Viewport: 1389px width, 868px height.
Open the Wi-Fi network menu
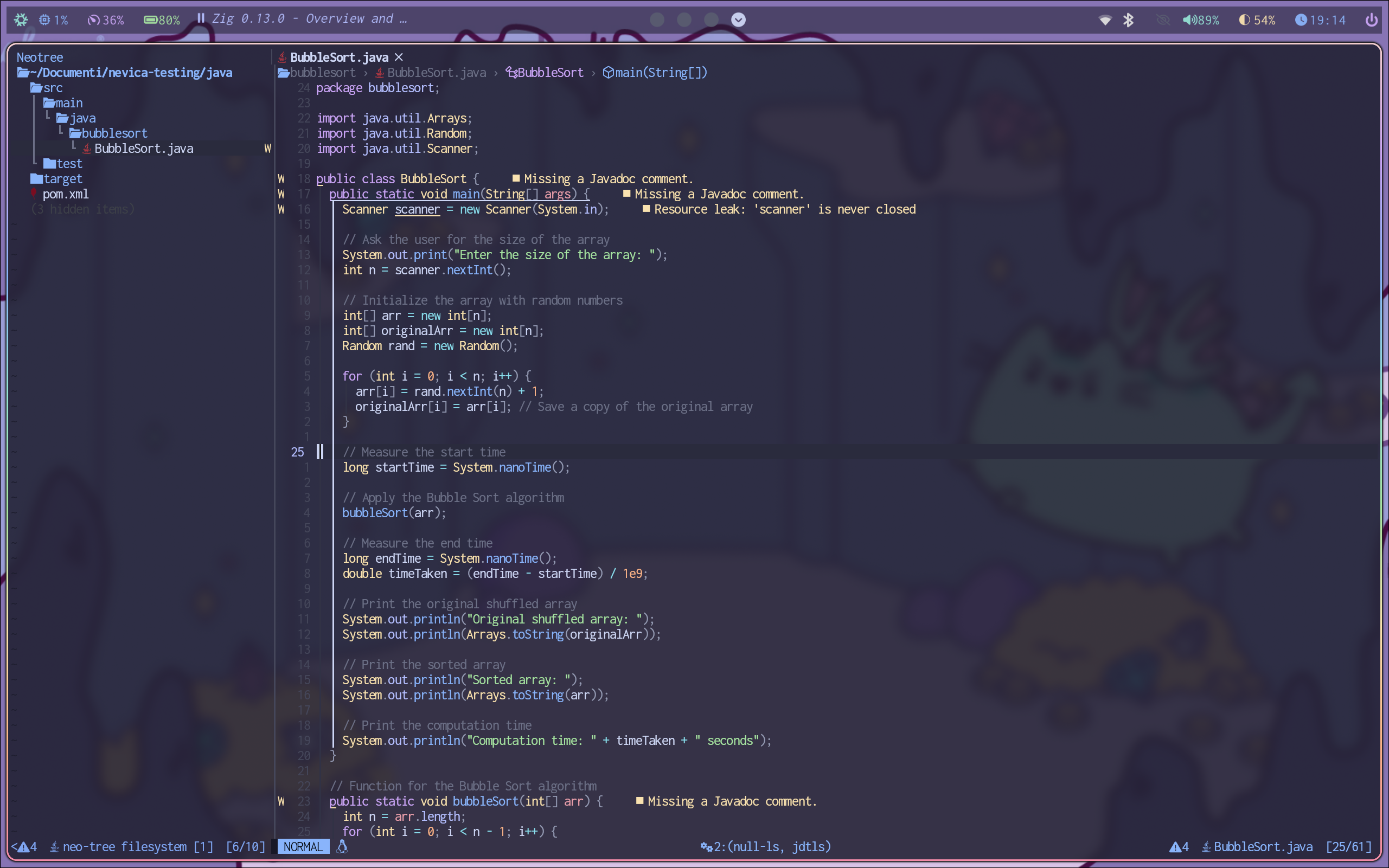[x=1105, y=20]
